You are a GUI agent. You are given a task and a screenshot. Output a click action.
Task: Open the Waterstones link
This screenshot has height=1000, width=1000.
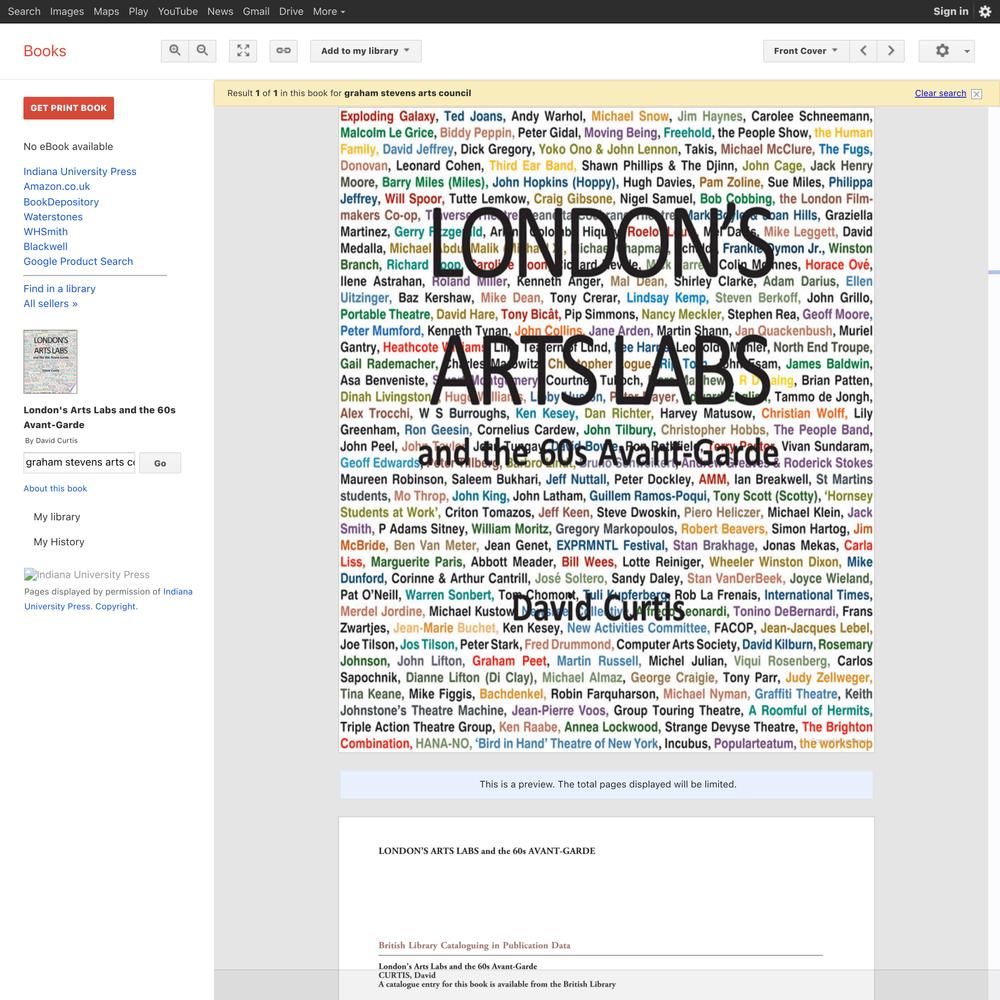coord(53,217)
